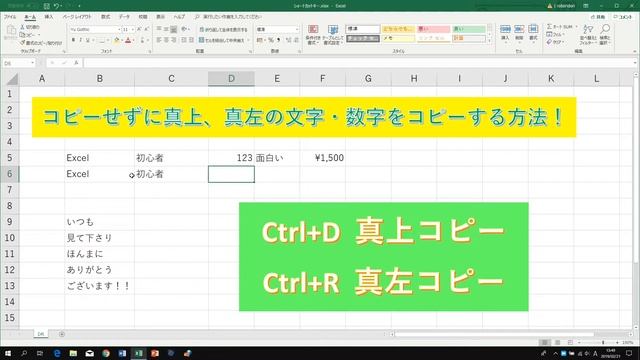Open the number format dropdown
Viewport: 640px width, 360px height.
point(297,29)
